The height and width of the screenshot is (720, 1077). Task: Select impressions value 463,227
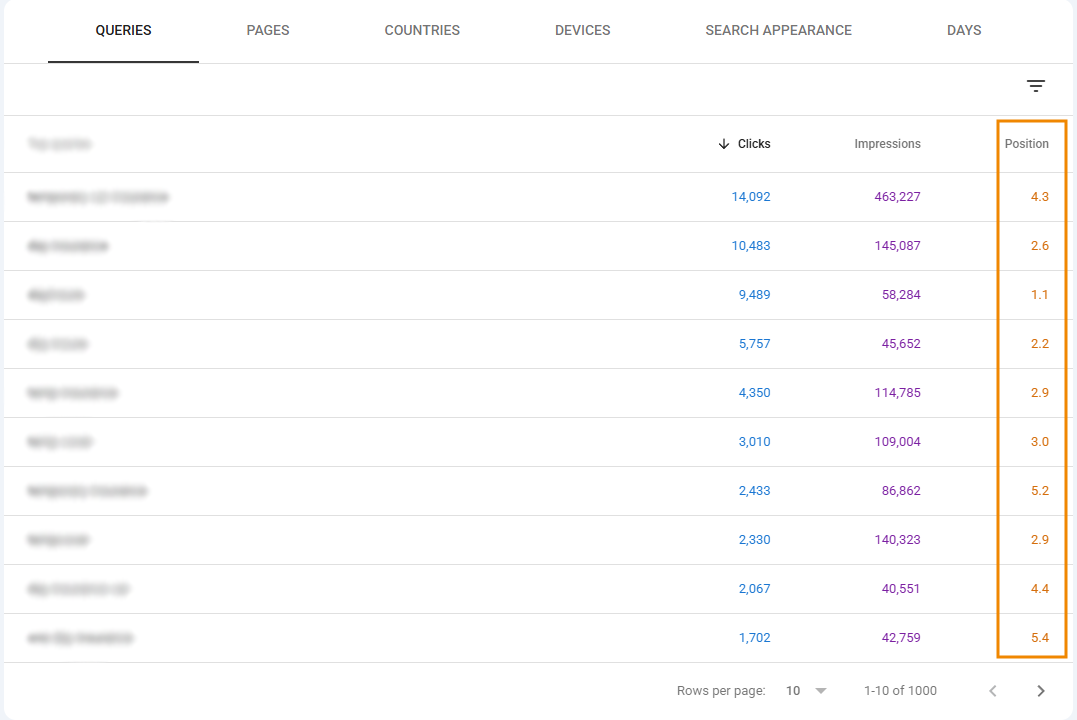pyautogui.click(x=897, y=196)
